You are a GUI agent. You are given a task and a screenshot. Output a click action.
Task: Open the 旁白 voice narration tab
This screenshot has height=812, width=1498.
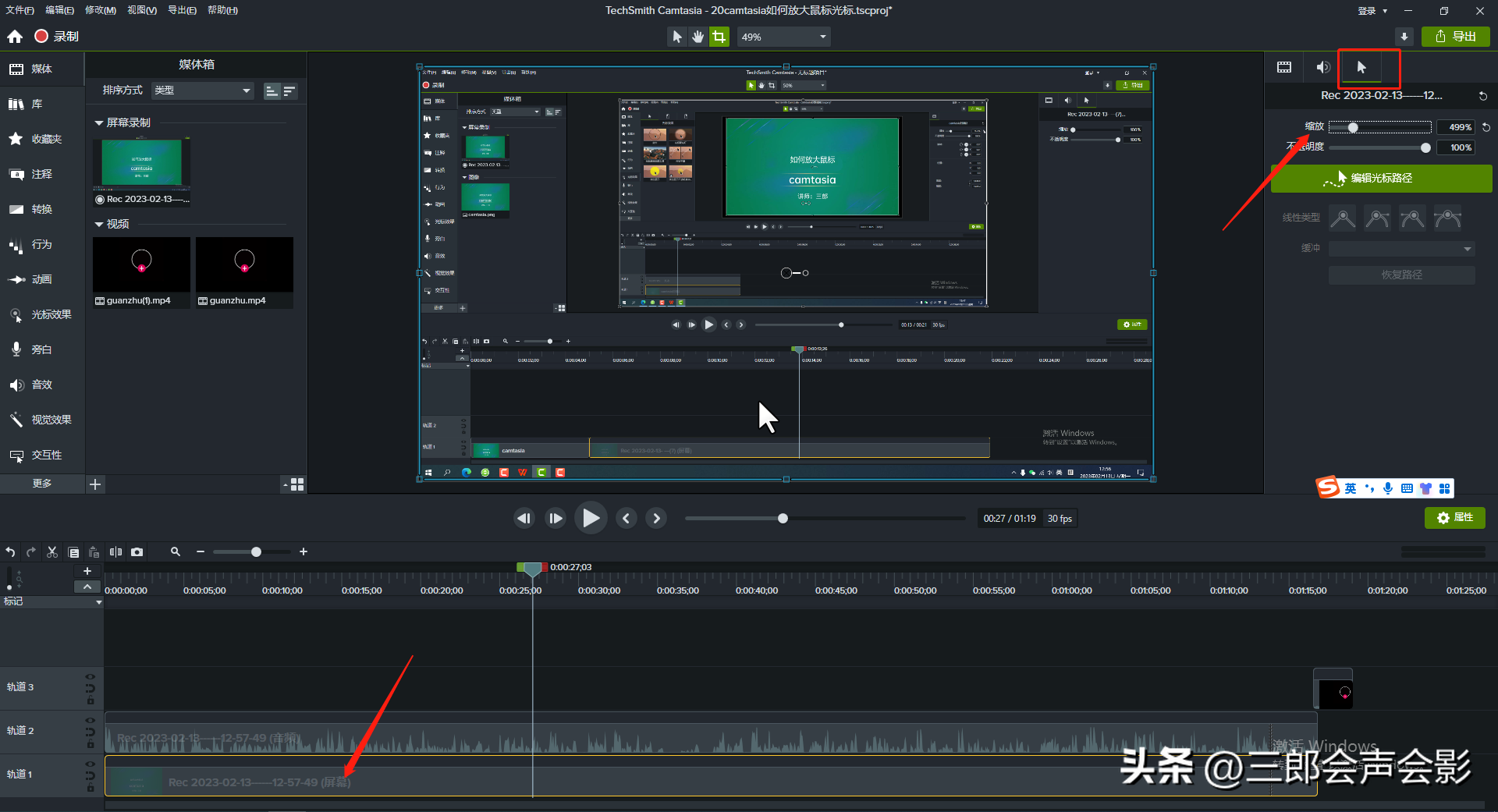click(x=41, y=349)
